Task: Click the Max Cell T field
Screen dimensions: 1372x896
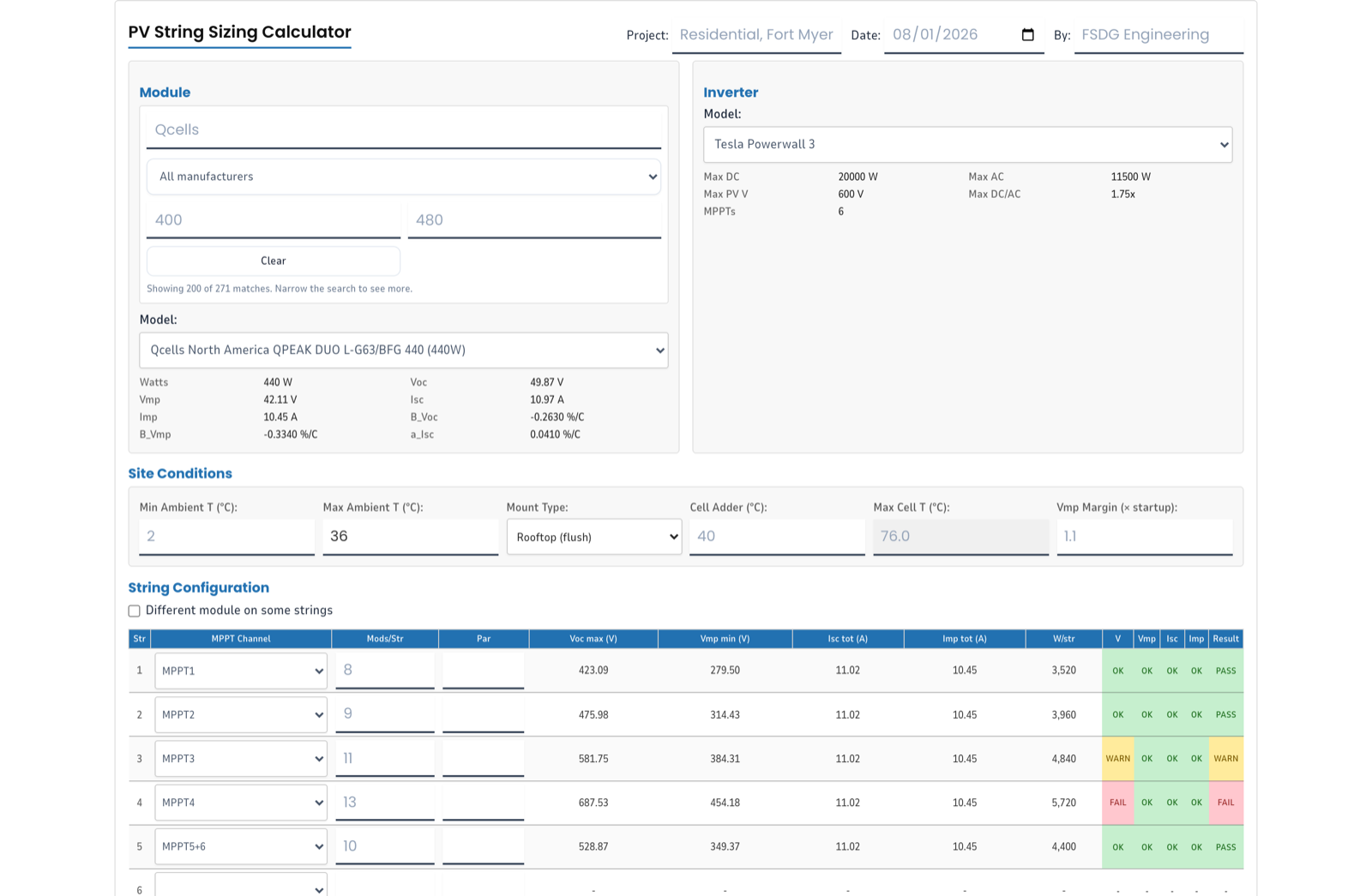Action: (960, 537)
